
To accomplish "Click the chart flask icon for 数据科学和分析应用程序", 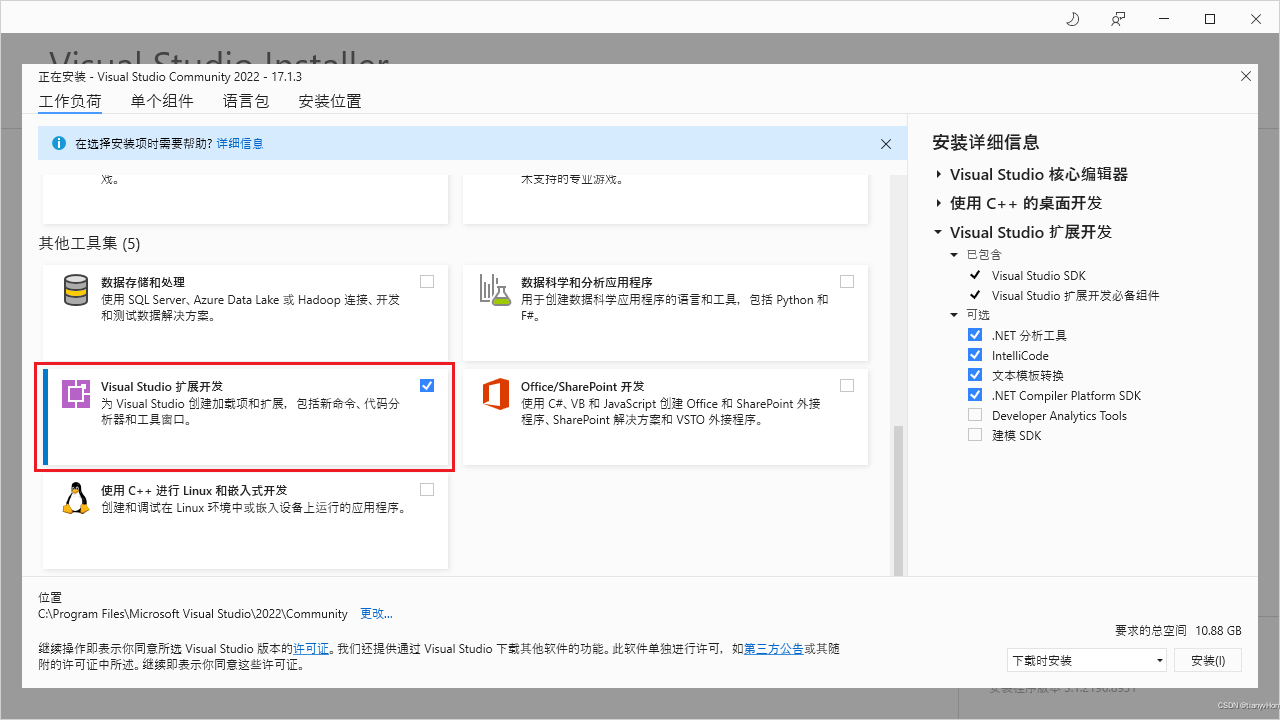I will click(x=495, y=290).
